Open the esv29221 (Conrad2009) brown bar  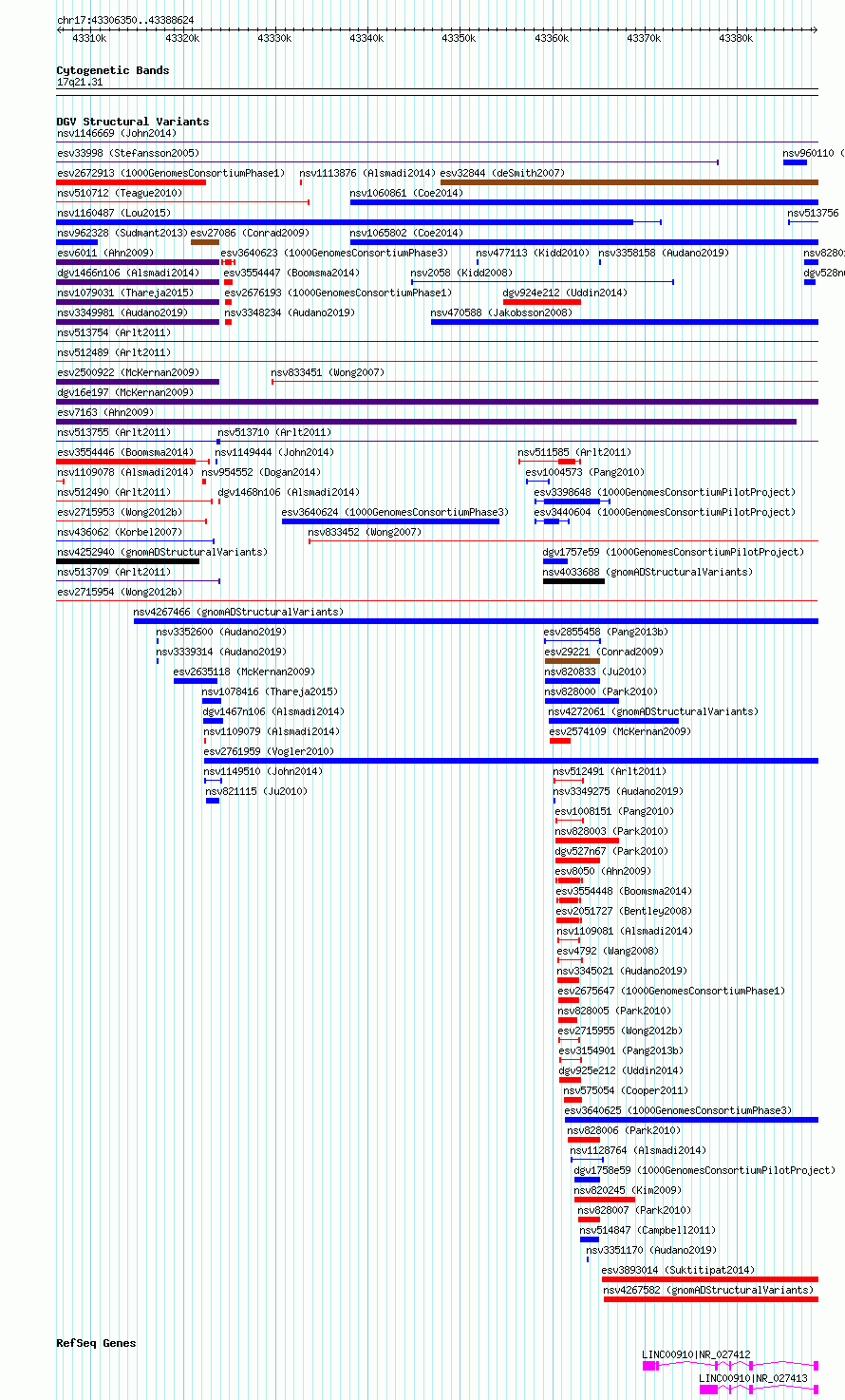[573, 661]
